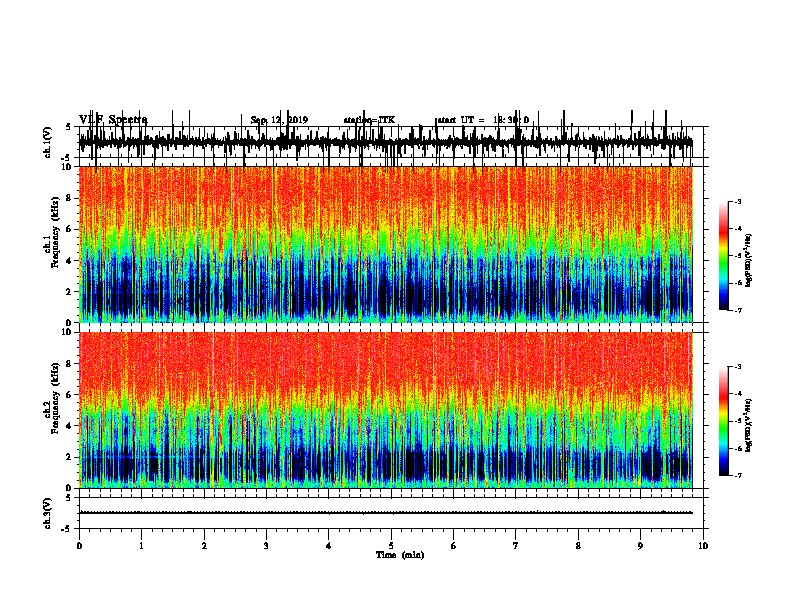The width and height of the screenshot is (792, 612).
Task: Click the 5 tick label of ch.1(V) axis
Action: coord(69,127)
